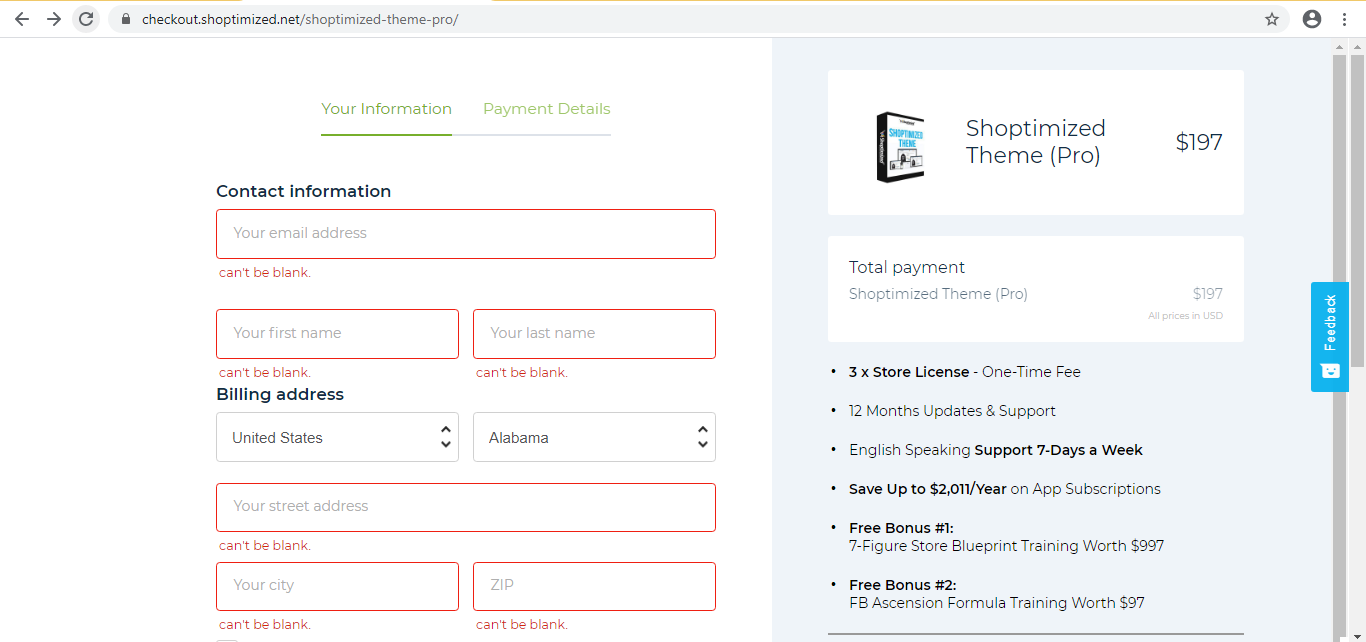Click 'can't be blank' under street address

tap(265, 545)
